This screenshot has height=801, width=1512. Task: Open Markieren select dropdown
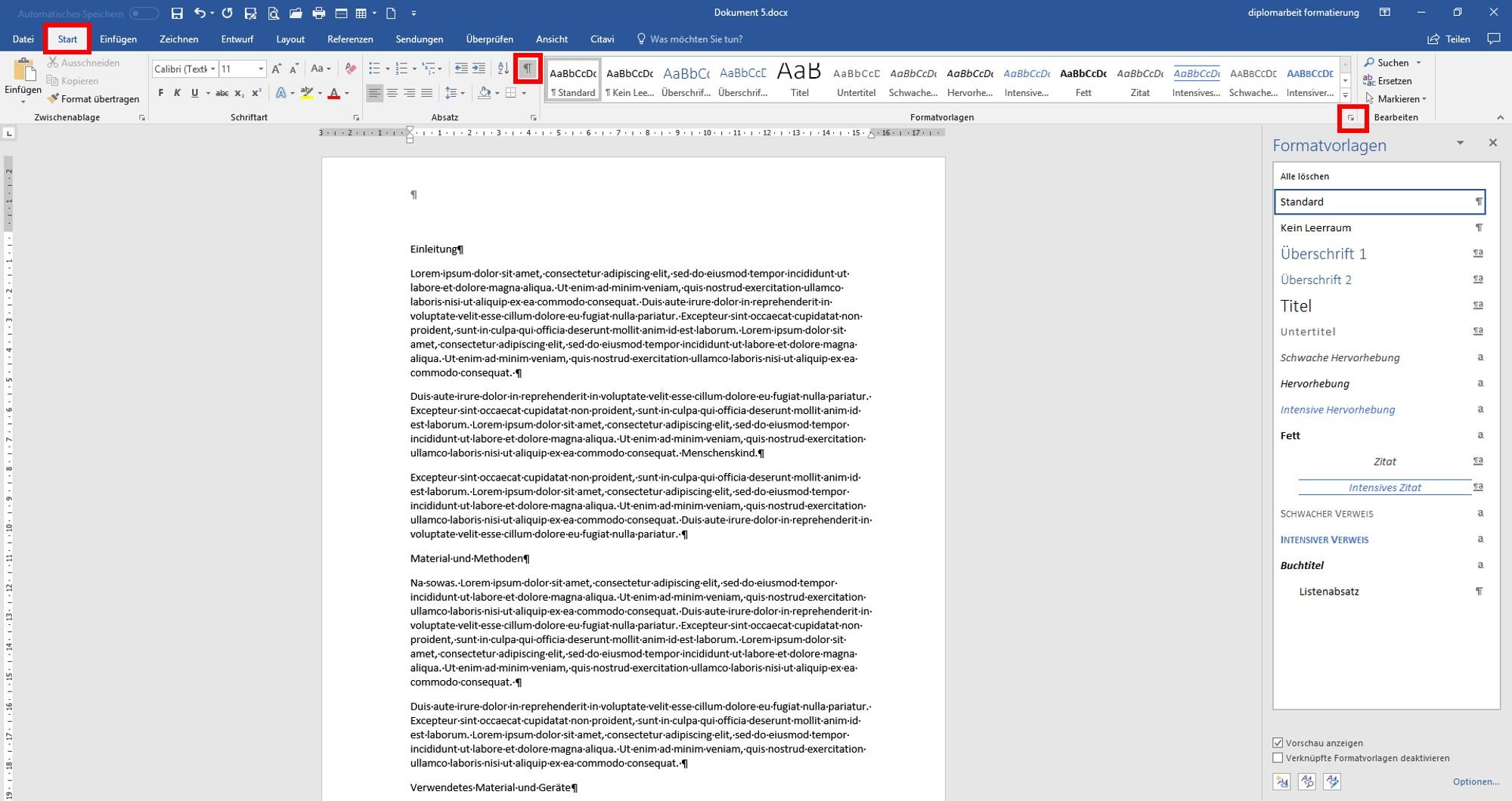click(x=1396, y=99)
